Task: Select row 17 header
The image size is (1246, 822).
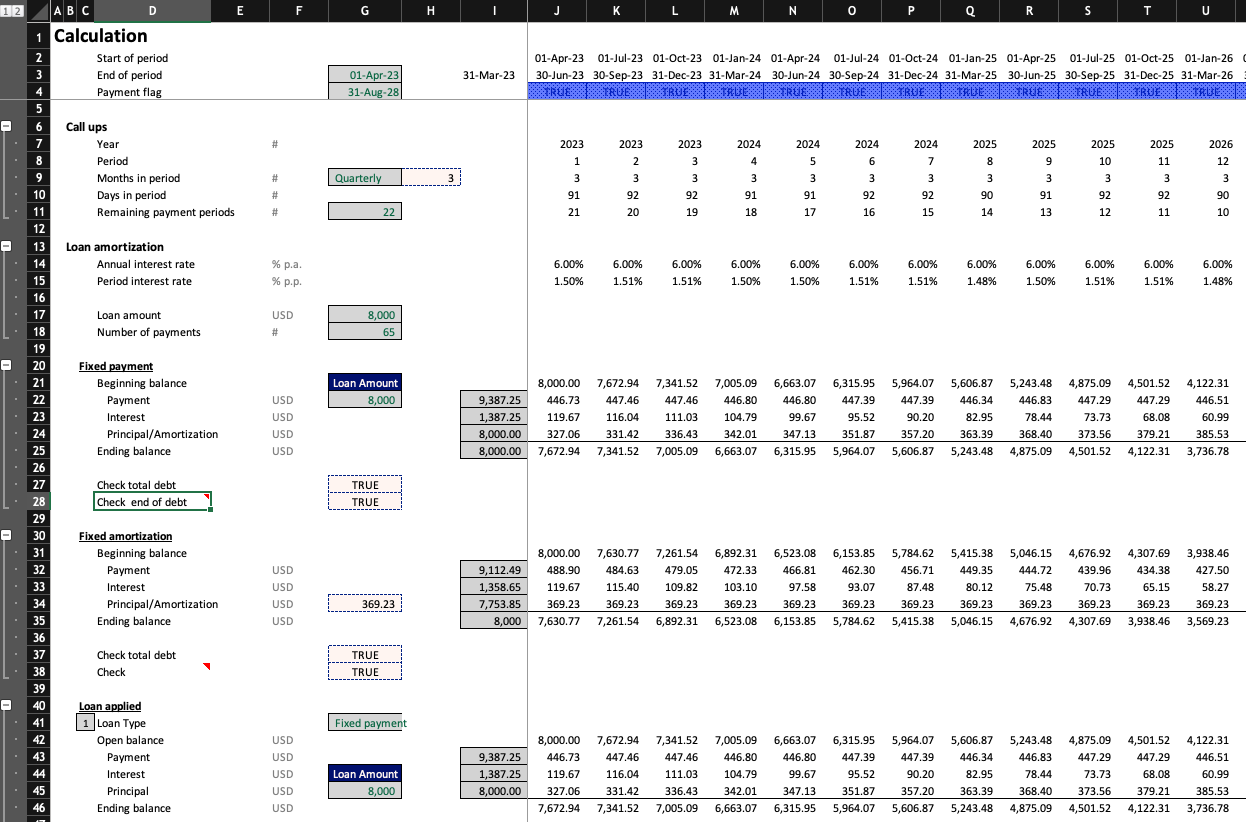Action: tap(37, 315)
